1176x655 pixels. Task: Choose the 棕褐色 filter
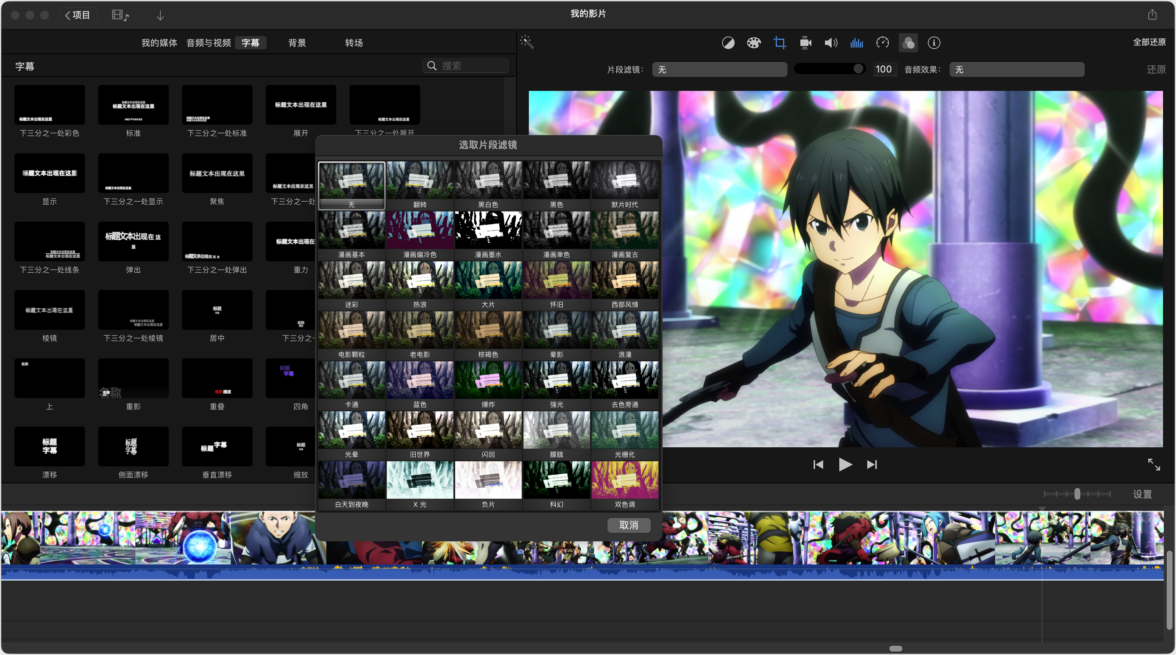click(488, 335)
